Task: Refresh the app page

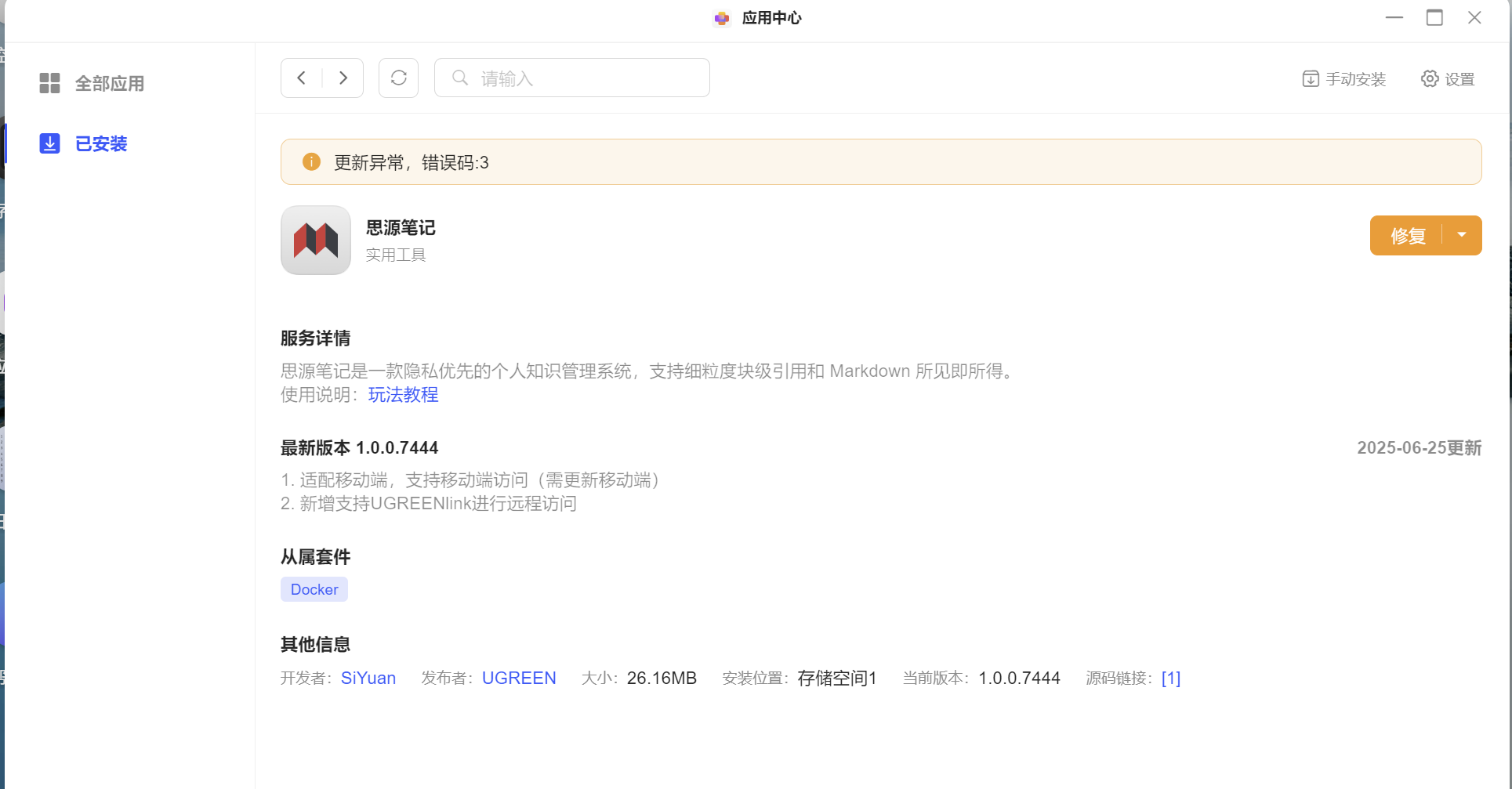Action: pyautogui.click(x=398, y=78)
